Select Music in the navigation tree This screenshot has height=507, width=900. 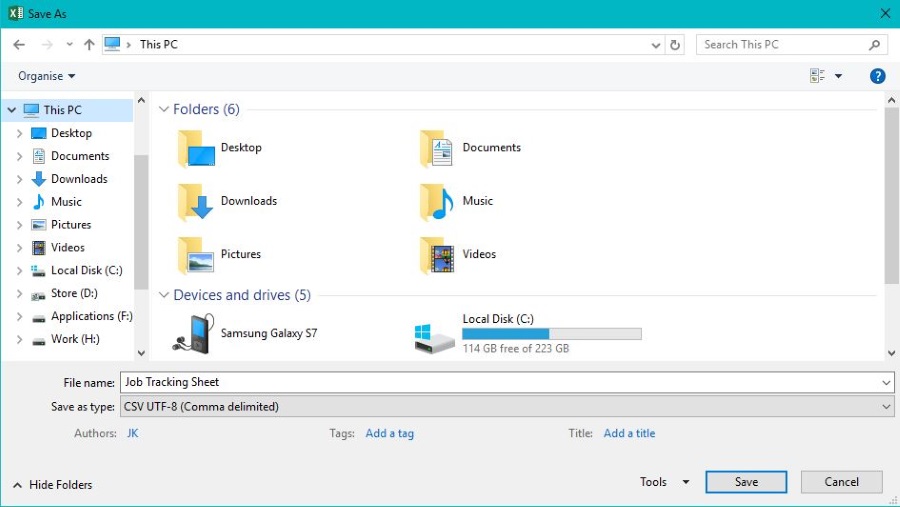tap(66, 202)
